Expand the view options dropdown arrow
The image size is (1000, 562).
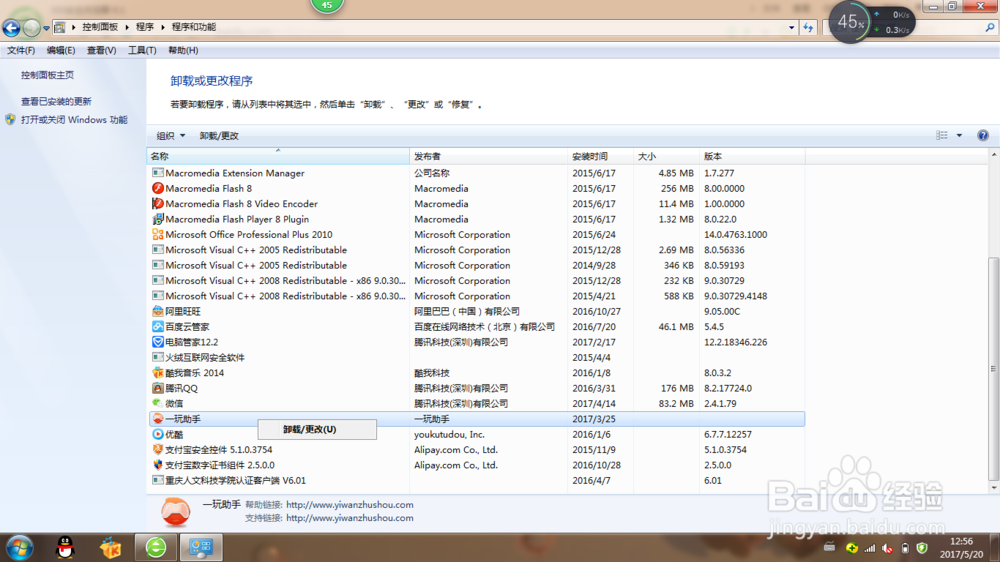click(x=959, y=135)
